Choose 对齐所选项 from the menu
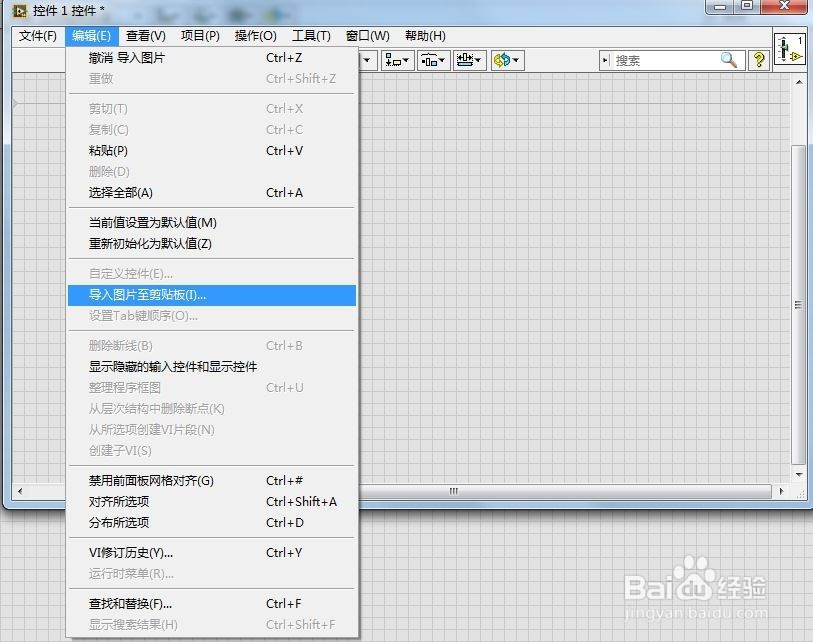The height and width of the screenshot is (642, 813). [212, 502]
